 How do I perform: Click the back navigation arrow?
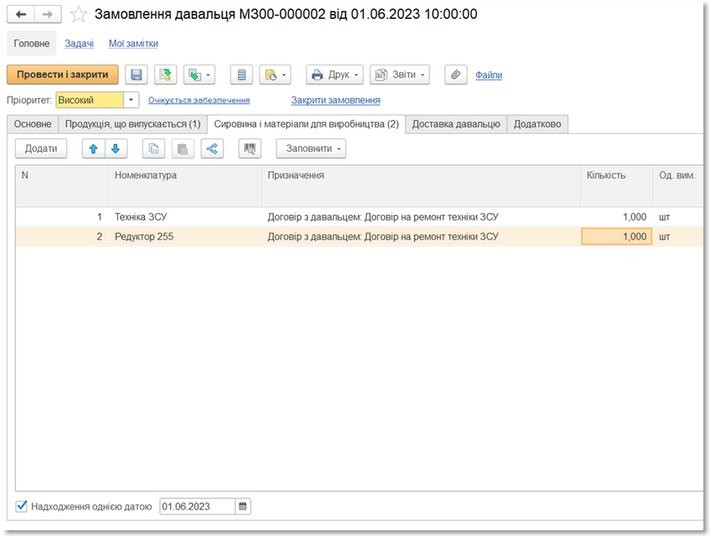point(20,14)
